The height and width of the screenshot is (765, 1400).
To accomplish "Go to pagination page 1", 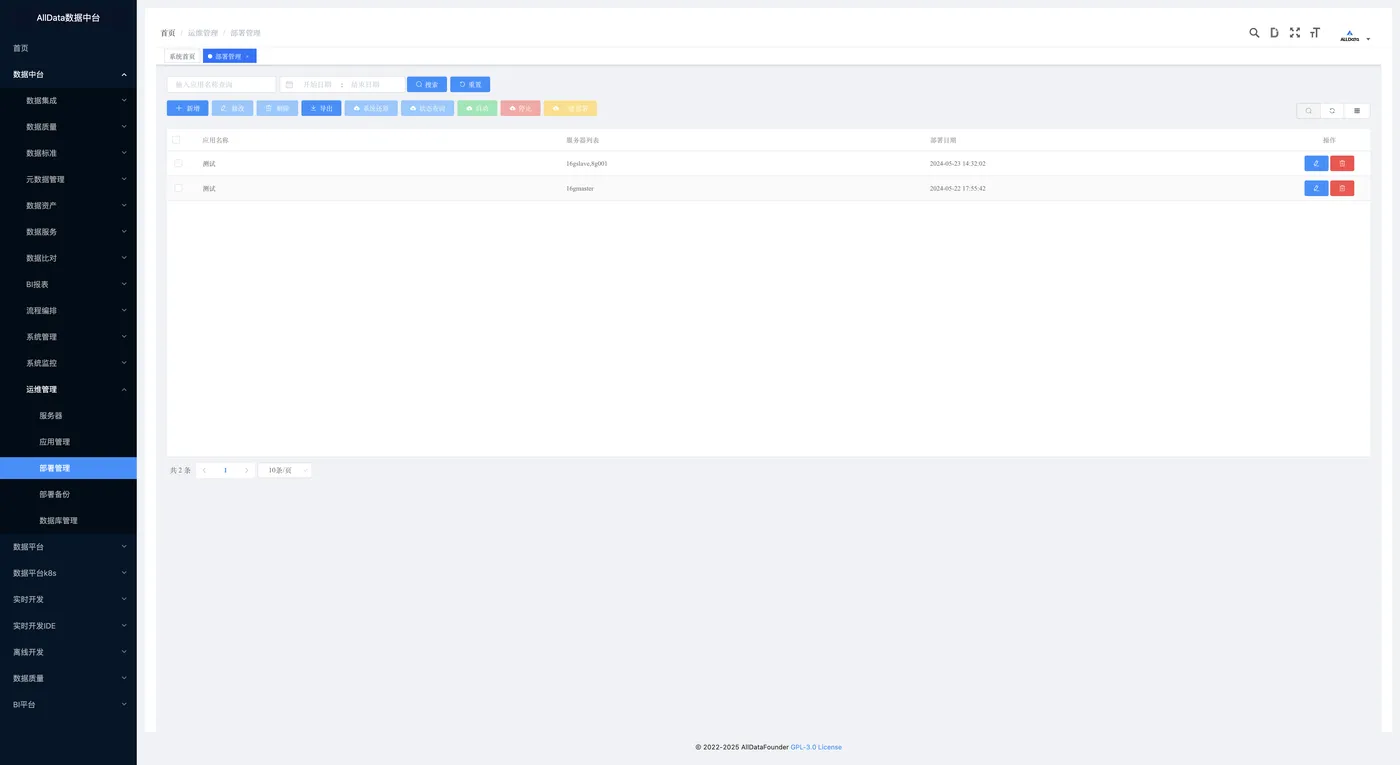I will [x=225, y=470].
